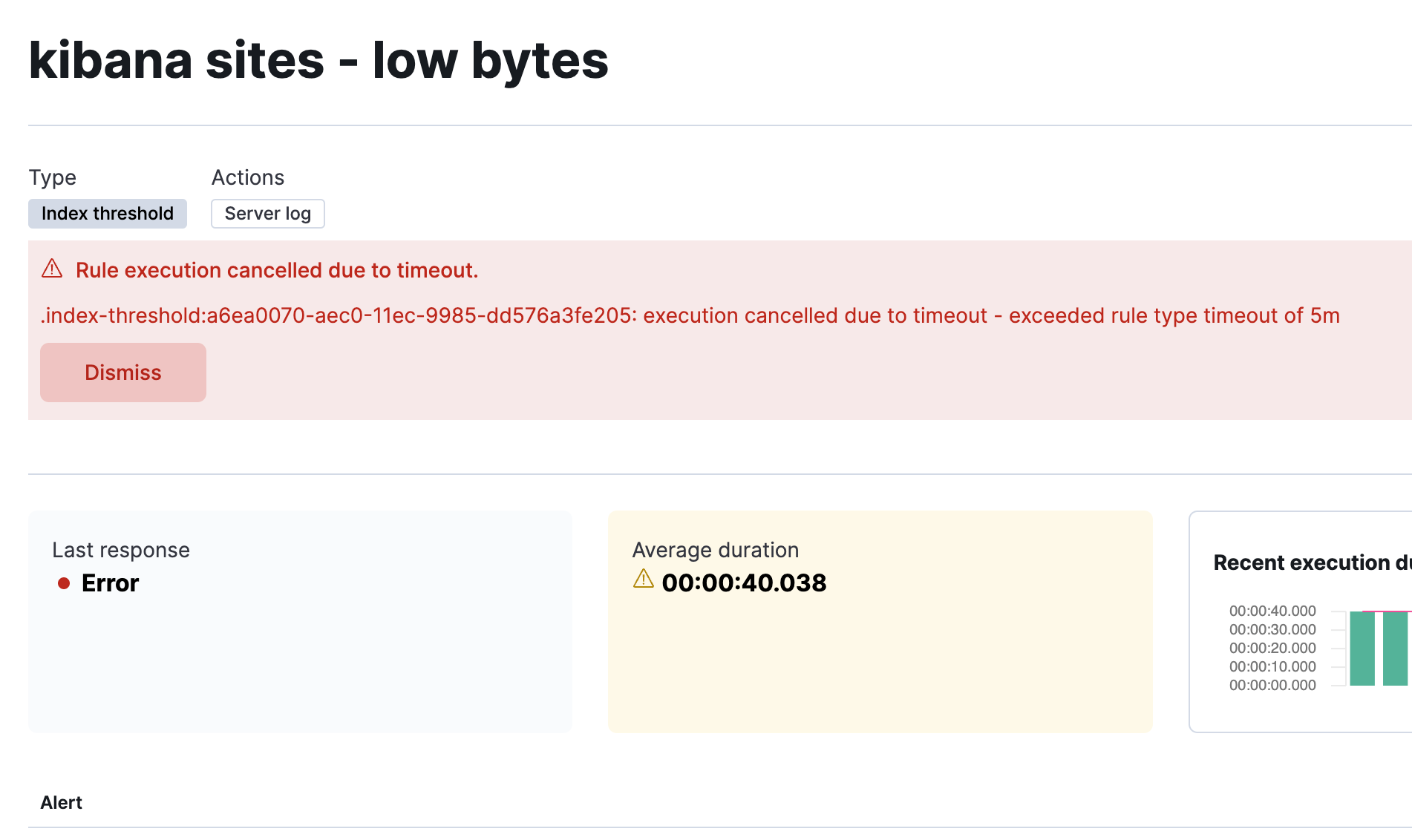Viewport: 1412px width, 840px height.
Task: Select the 00:00:40.038 duration value
Action: (744, 583)
